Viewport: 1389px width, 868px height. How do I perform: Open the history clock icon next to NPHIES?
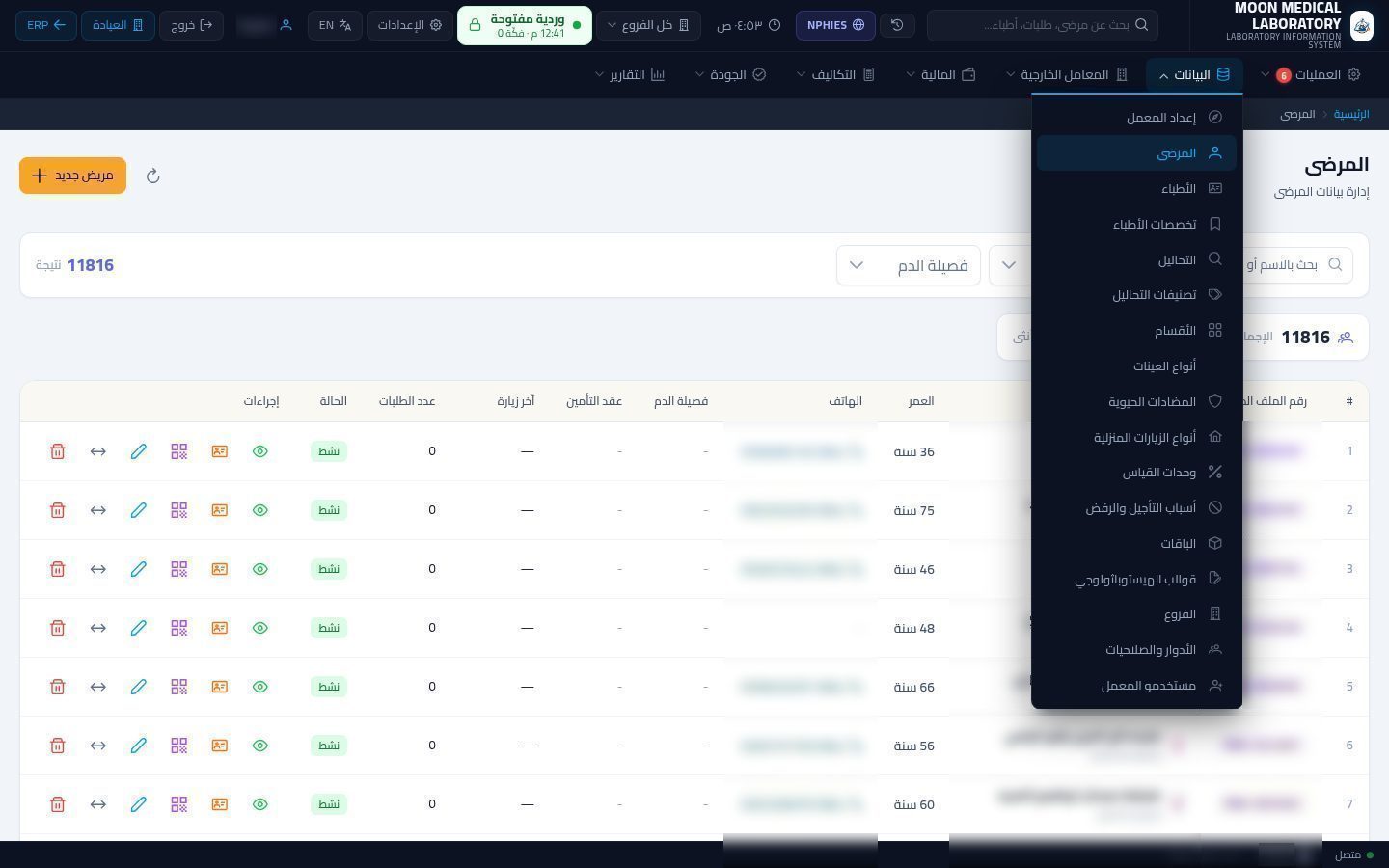point(897,25)
